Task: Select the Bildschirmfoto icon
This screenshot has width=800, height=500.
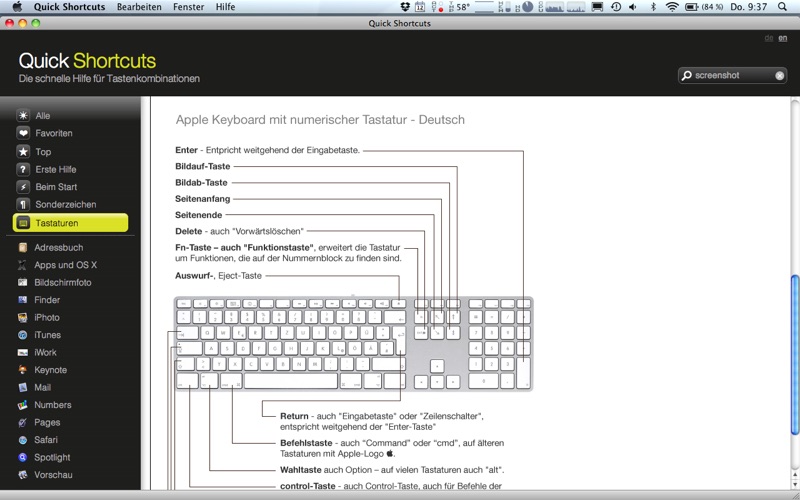Action: point(22,282)
